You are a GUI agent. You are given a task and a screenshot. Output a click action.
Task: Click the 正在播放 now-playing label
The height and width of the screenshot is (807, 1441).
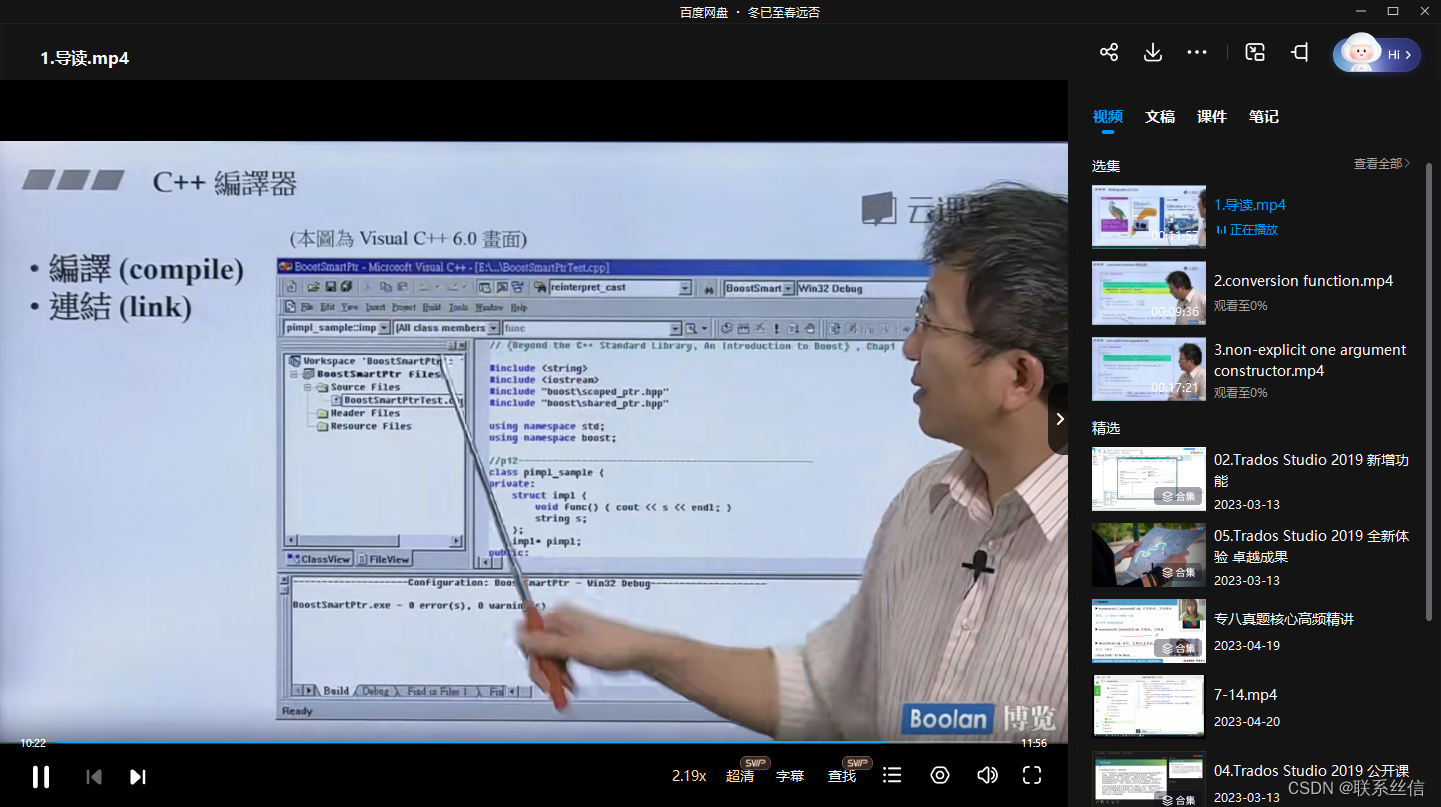coord(1253,230)
